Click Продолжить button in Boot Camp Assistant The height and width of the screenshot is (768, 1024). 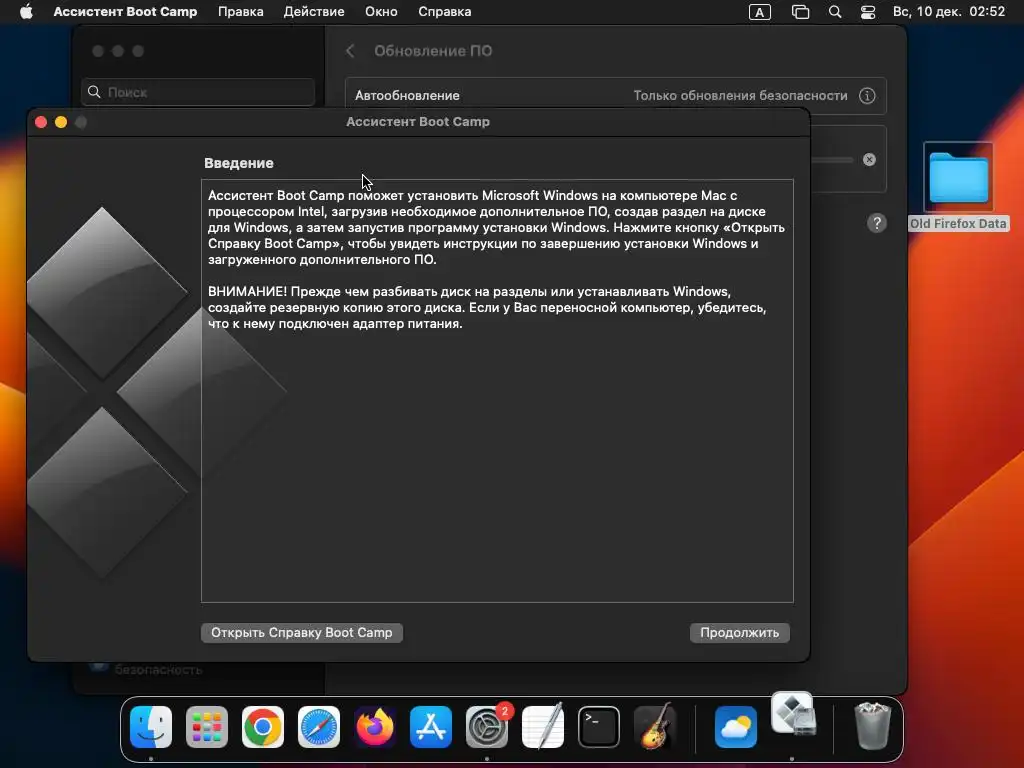click(x=739, y=632)
